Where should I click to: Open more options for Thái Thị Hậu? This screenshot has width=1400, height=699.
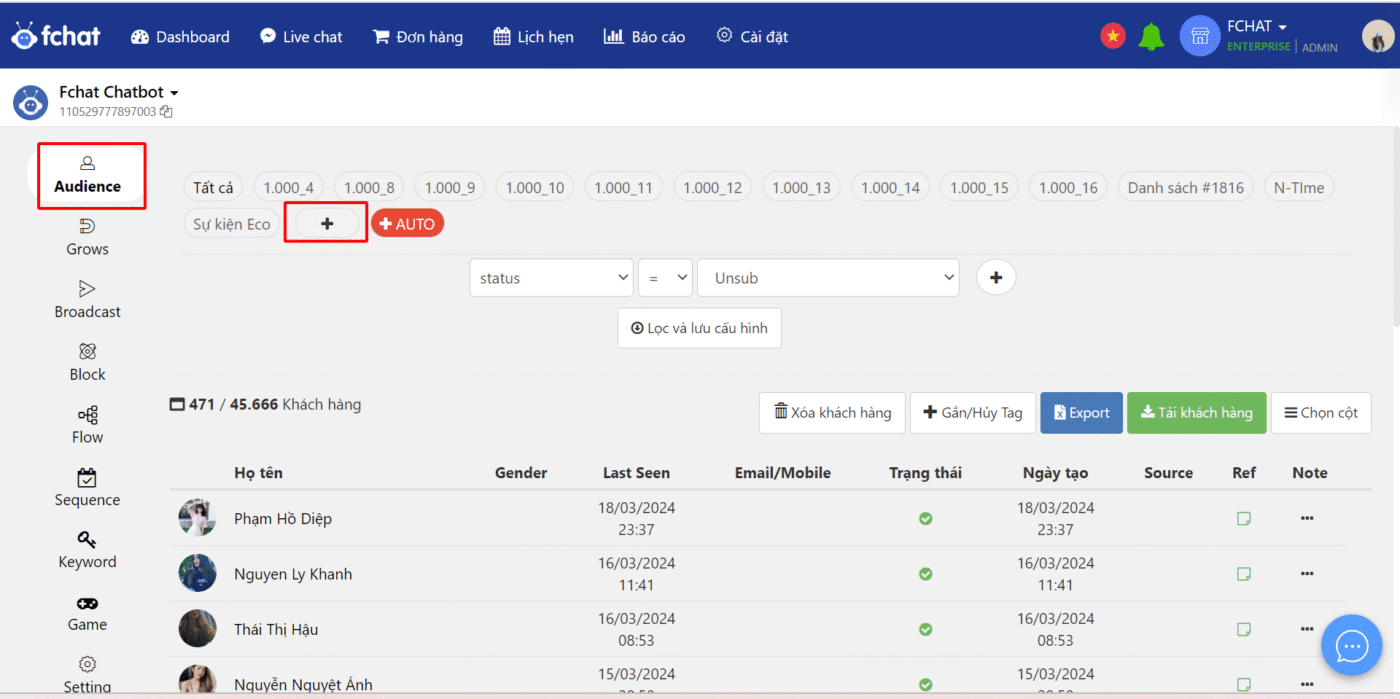click(x=1306, y=629)
